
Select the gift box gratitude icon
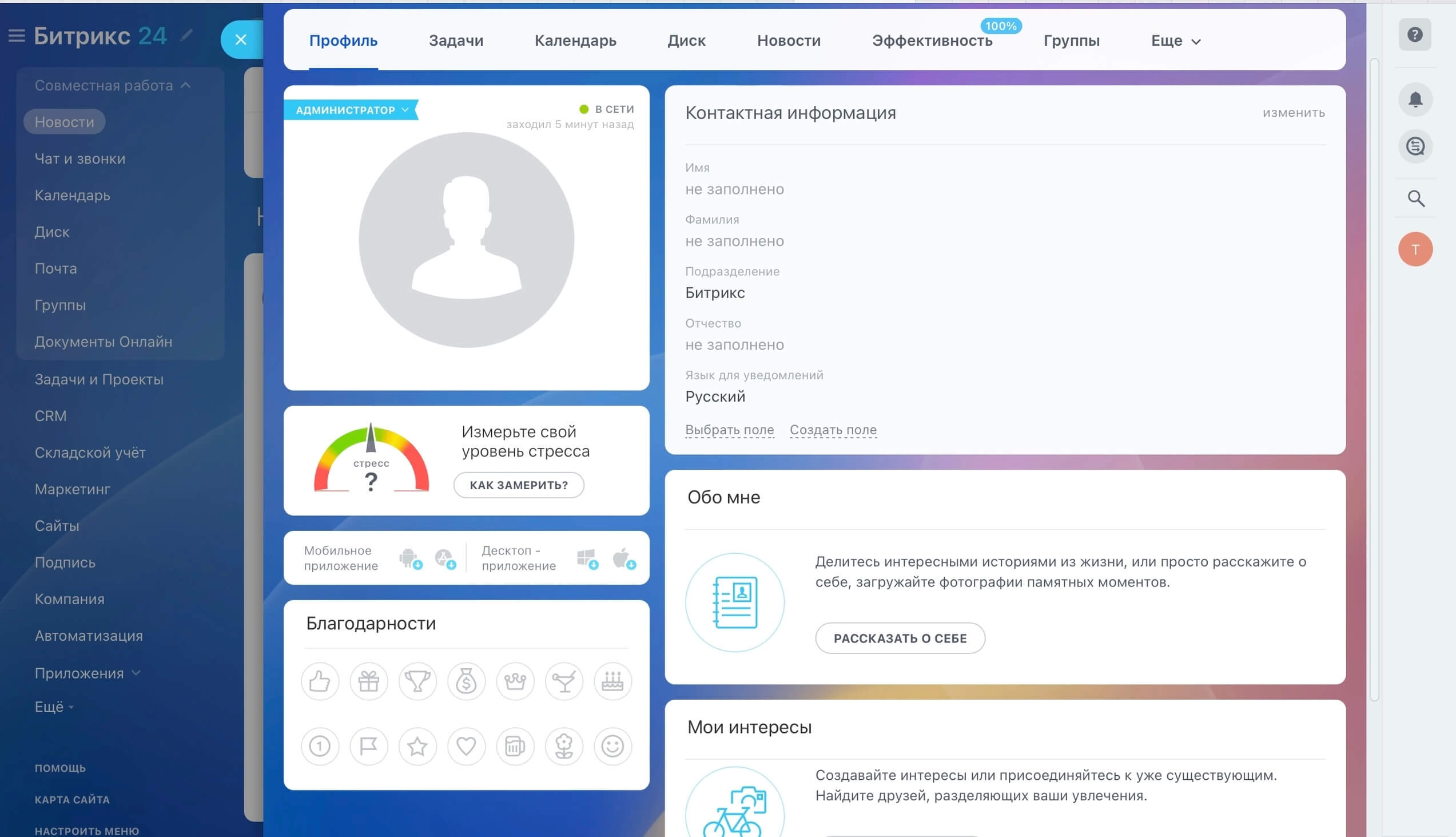pos(369,682)
